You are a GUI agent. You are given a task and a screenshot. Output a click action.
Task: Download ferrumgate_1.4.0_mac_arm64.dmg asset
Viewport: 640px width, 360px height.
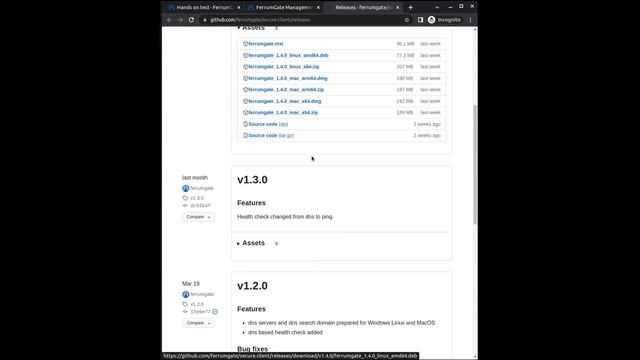point(288,78)
